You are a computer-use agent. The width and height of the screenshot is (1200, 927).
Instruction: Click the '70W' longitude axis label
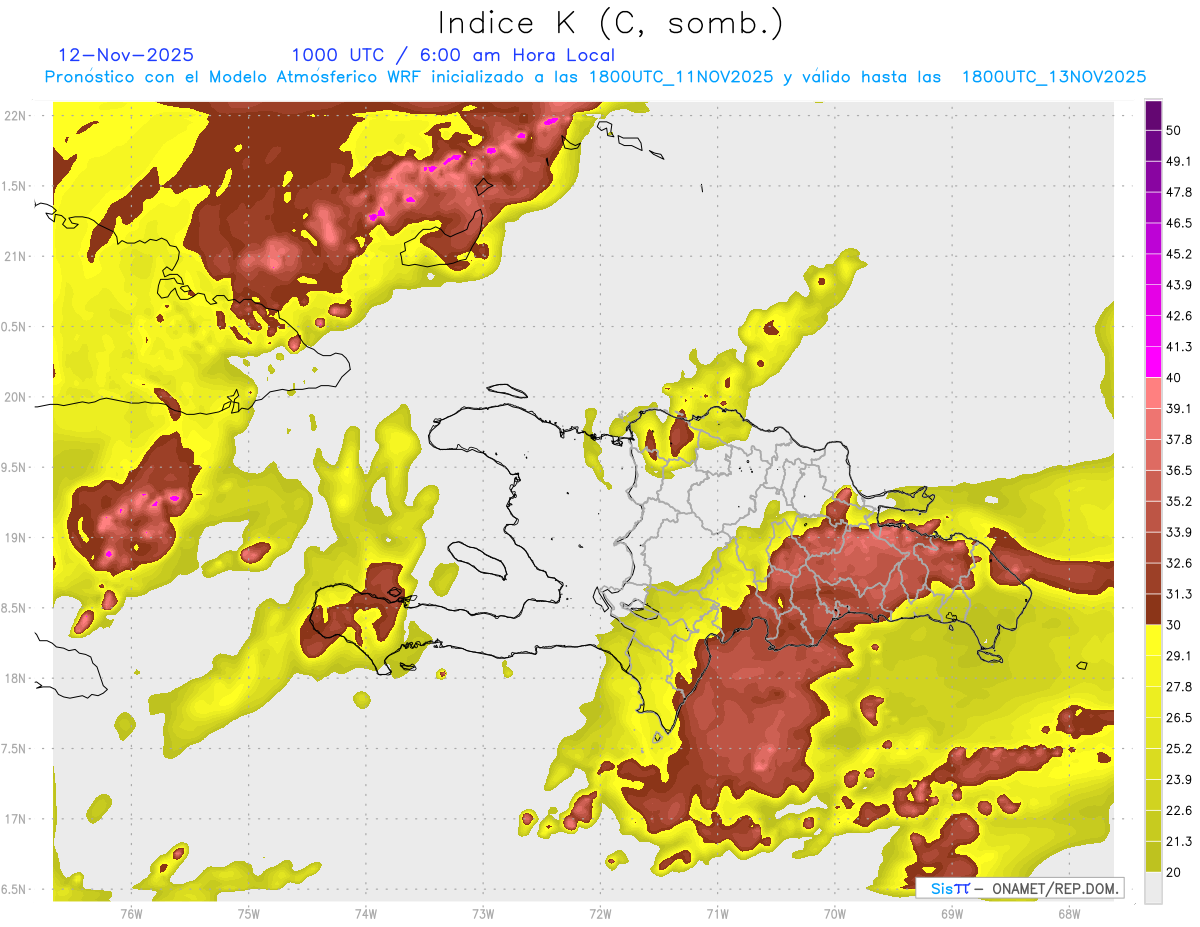click(x=835, y=914)
